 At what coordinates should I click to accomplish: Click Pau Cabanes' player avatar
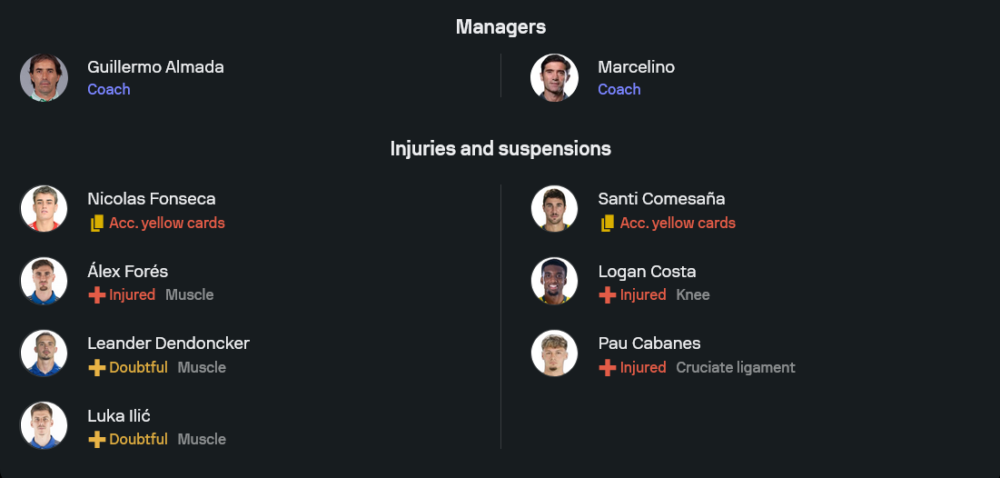[554, 353]
